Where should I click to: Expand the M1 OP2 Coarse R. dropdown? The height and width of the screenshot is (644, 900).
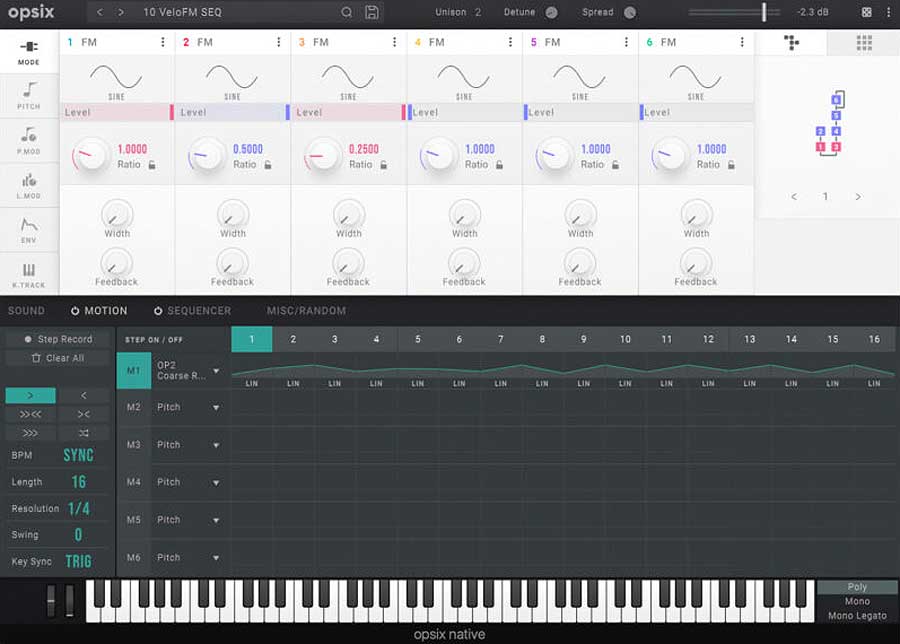(216, 371)
